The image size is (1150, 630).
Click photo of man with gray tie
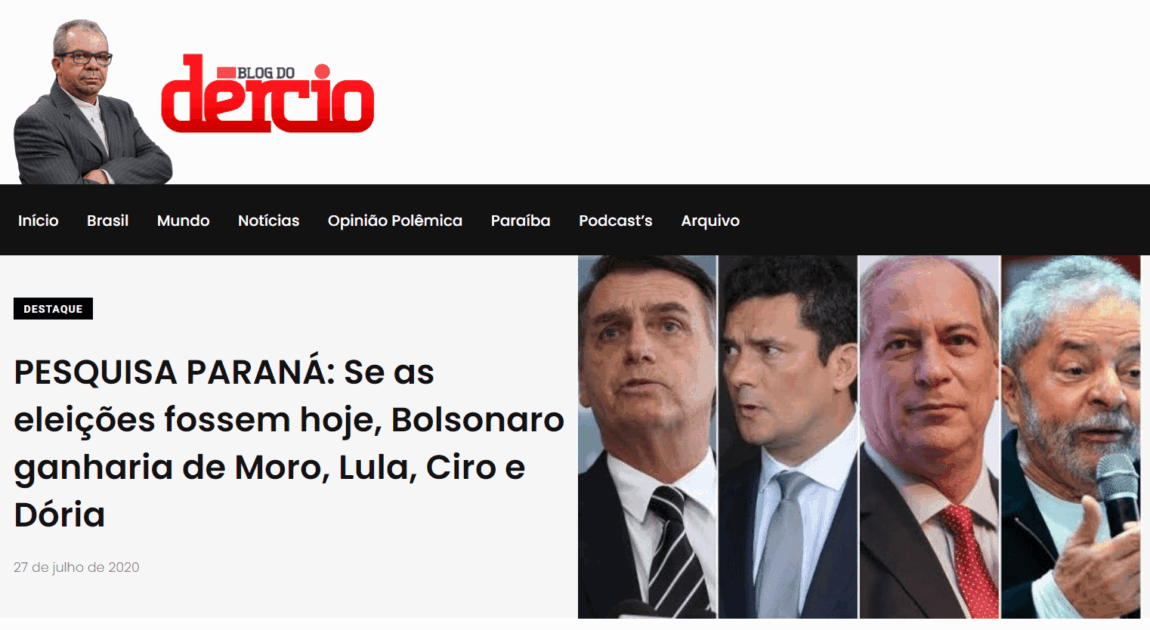(x=788, y=436)
